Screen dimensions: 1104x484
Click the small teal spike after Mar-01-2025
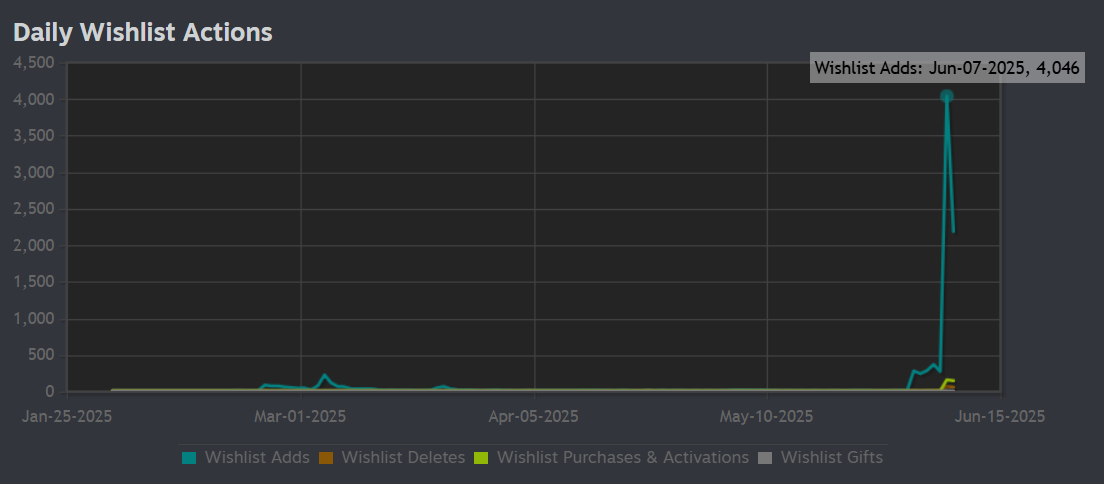click(324, 376)
